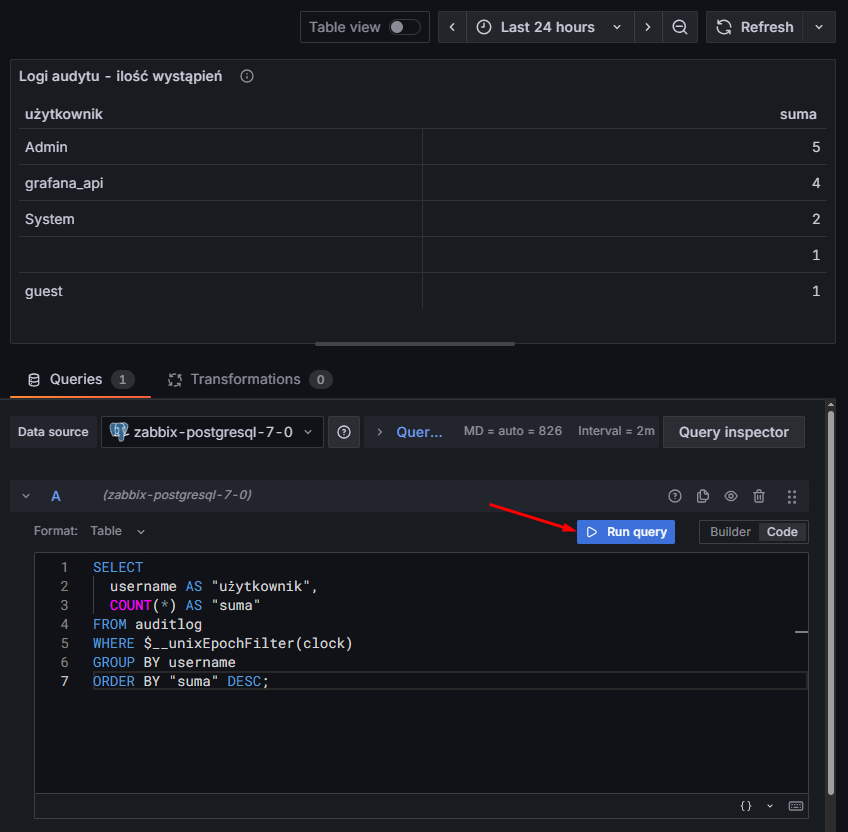Open the Refresh interval dropdown arrow
Image resolution: width=848 pixels, height=832 pixels.
point(820,27)
